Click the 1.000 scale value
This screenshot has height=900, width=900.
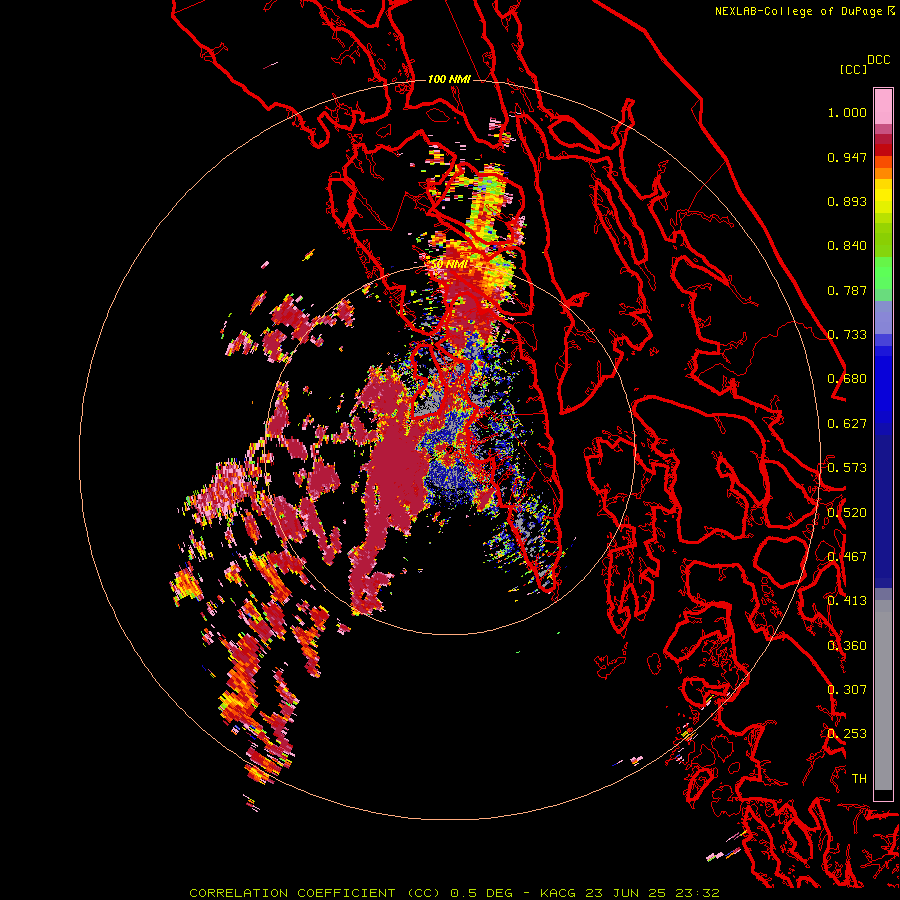click(x=847, y=112)
